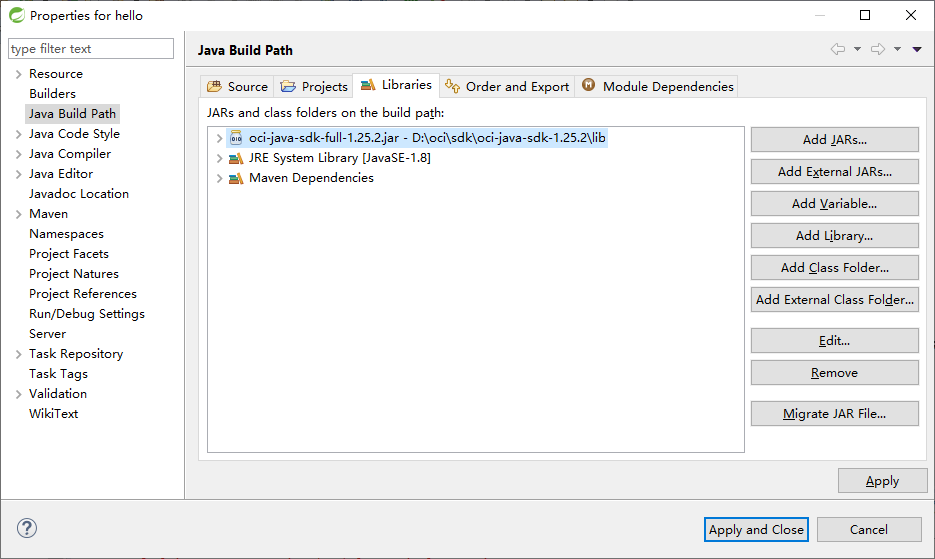Click the Add External JARs button
935x559 pixels.
coord(834,172)
